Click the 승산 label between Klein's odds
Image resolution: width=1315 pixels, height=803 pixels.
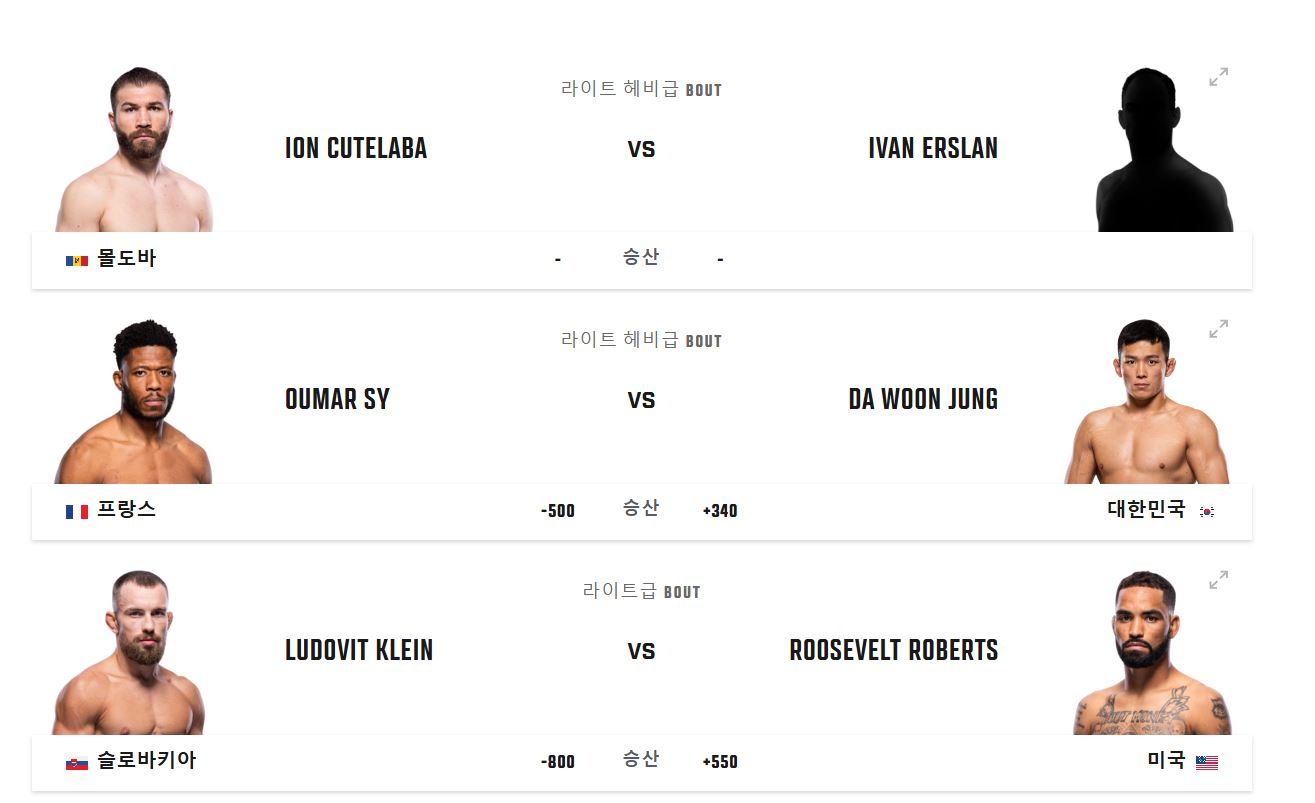tap(641, 760)
